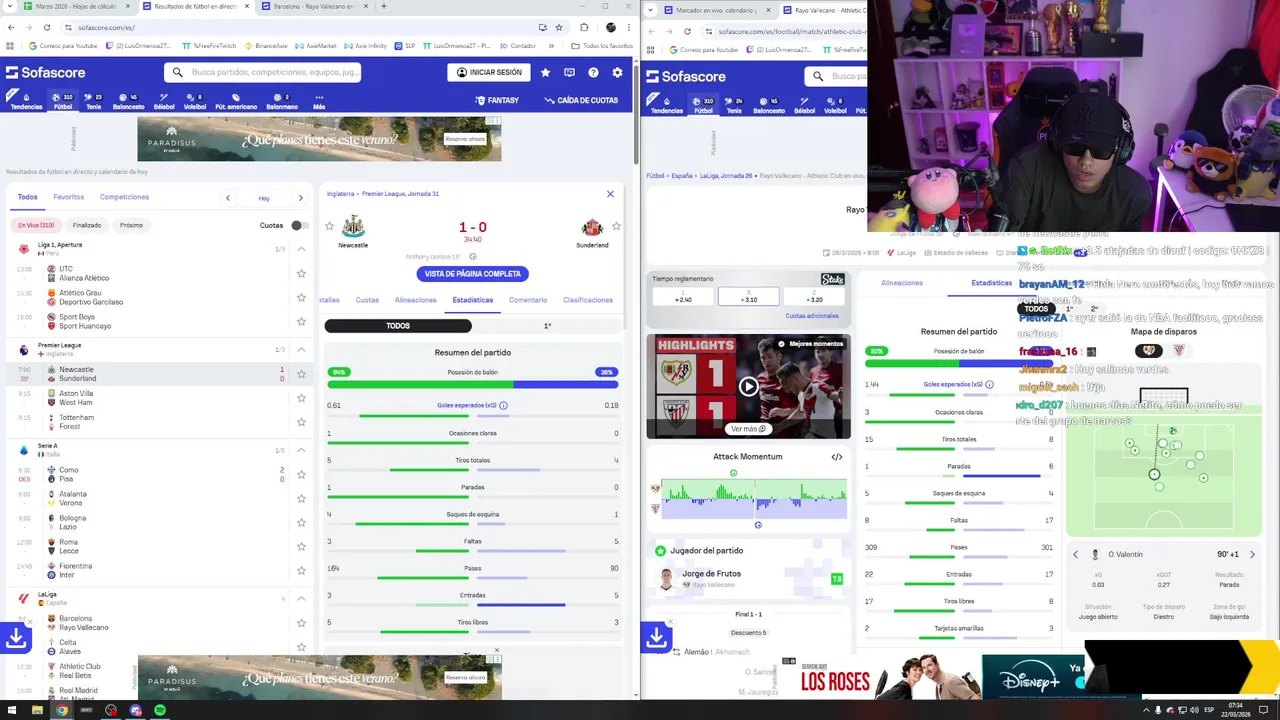Open the Más sports menu in left window
Image resolution: width=1280 pixels, height=720 pixels.
319,101
